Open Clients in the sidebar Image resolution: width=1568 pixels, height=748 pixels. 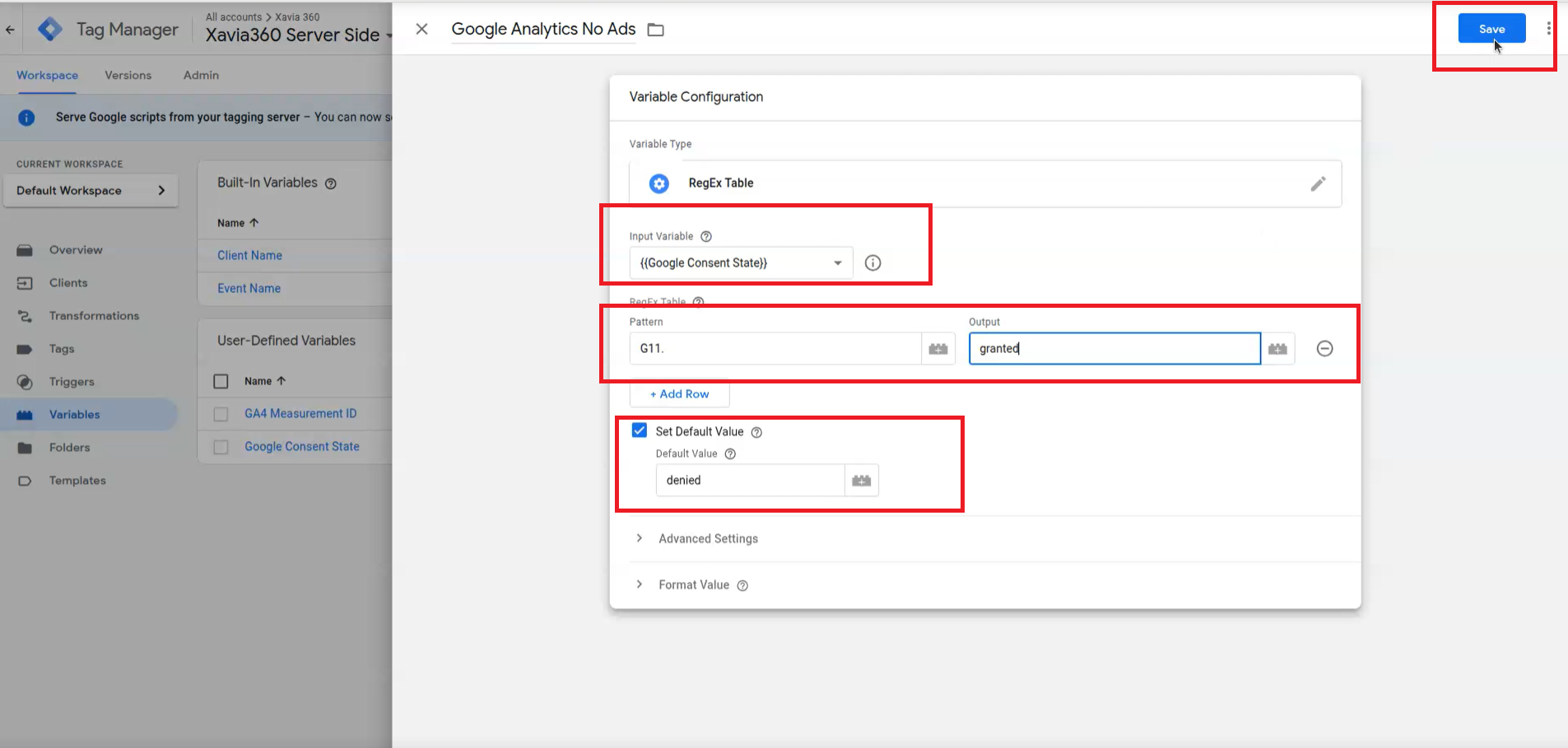(x=68, y=283)
